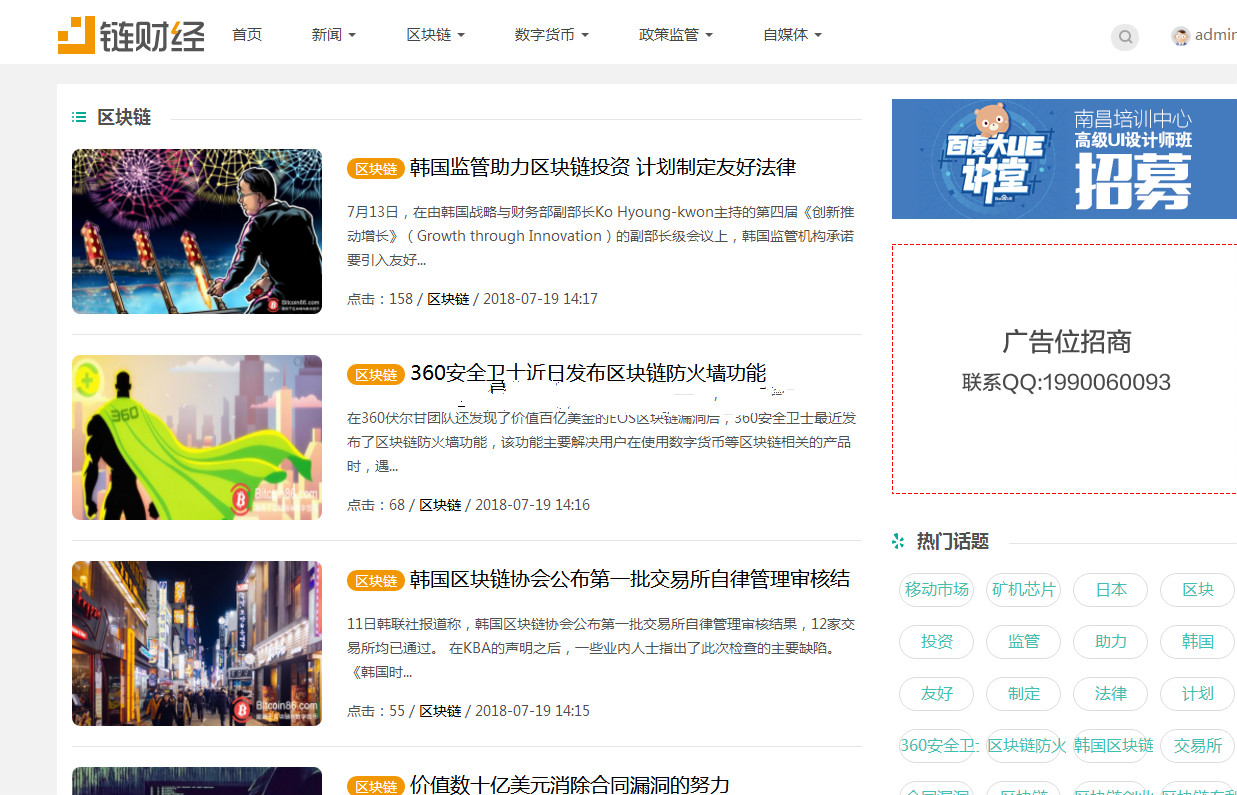The width and height of the screenshot is (1237, 795).
Task: Select the 计划 hot topic tag
Action: pyautogui.click(x=1198, y=694)
